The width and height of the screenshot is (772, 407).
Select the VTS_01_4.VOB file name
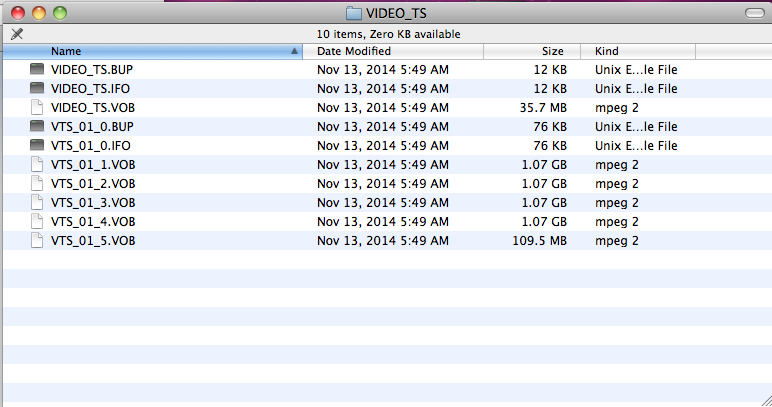93,222
